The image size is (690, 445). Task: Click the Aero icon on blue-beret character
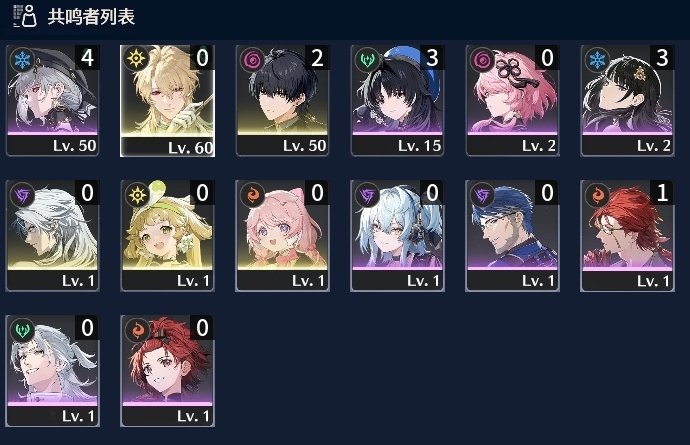[367, 60]
